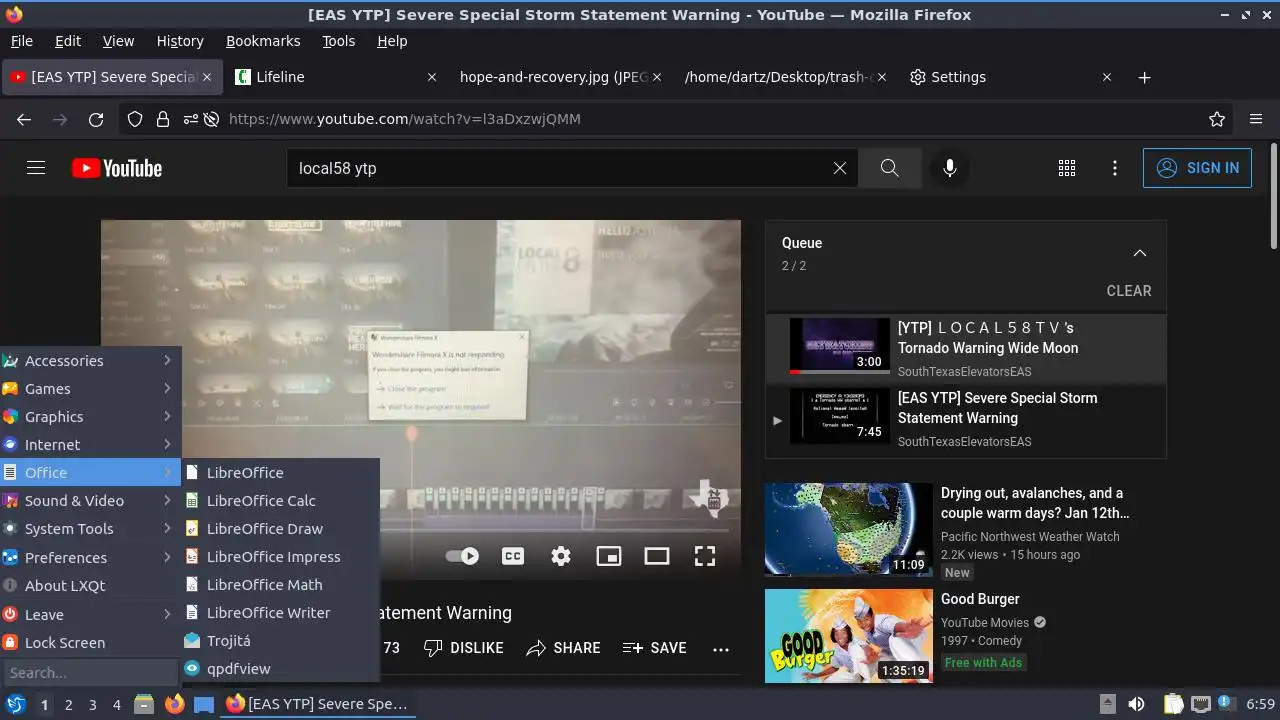Image resolution: width=1280 pixels, height=720 pixels.
Task: Click the SHARE button
Action: coord(563,648)
